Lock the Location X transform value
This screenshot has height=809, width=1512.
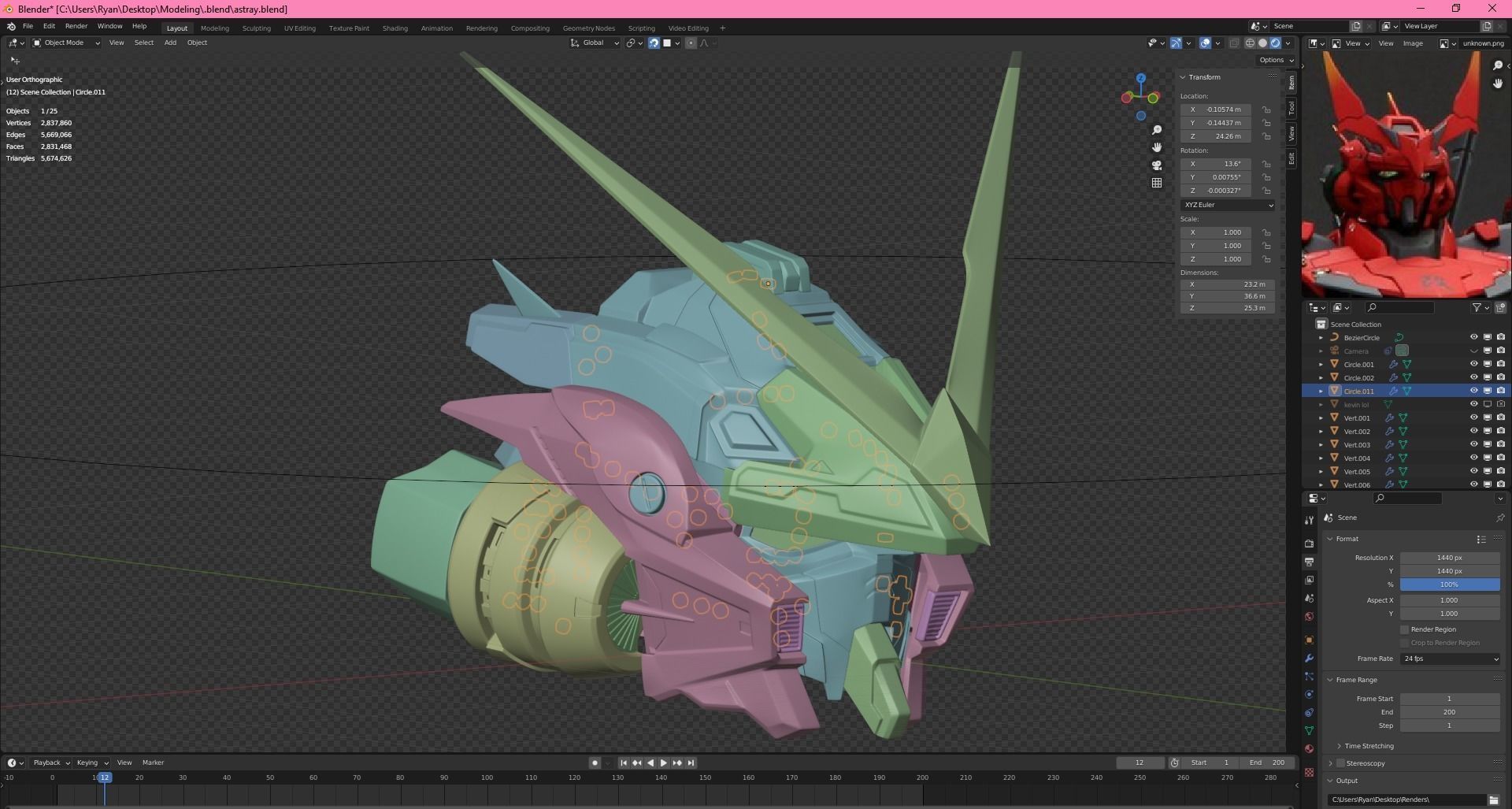point(1266,109)
